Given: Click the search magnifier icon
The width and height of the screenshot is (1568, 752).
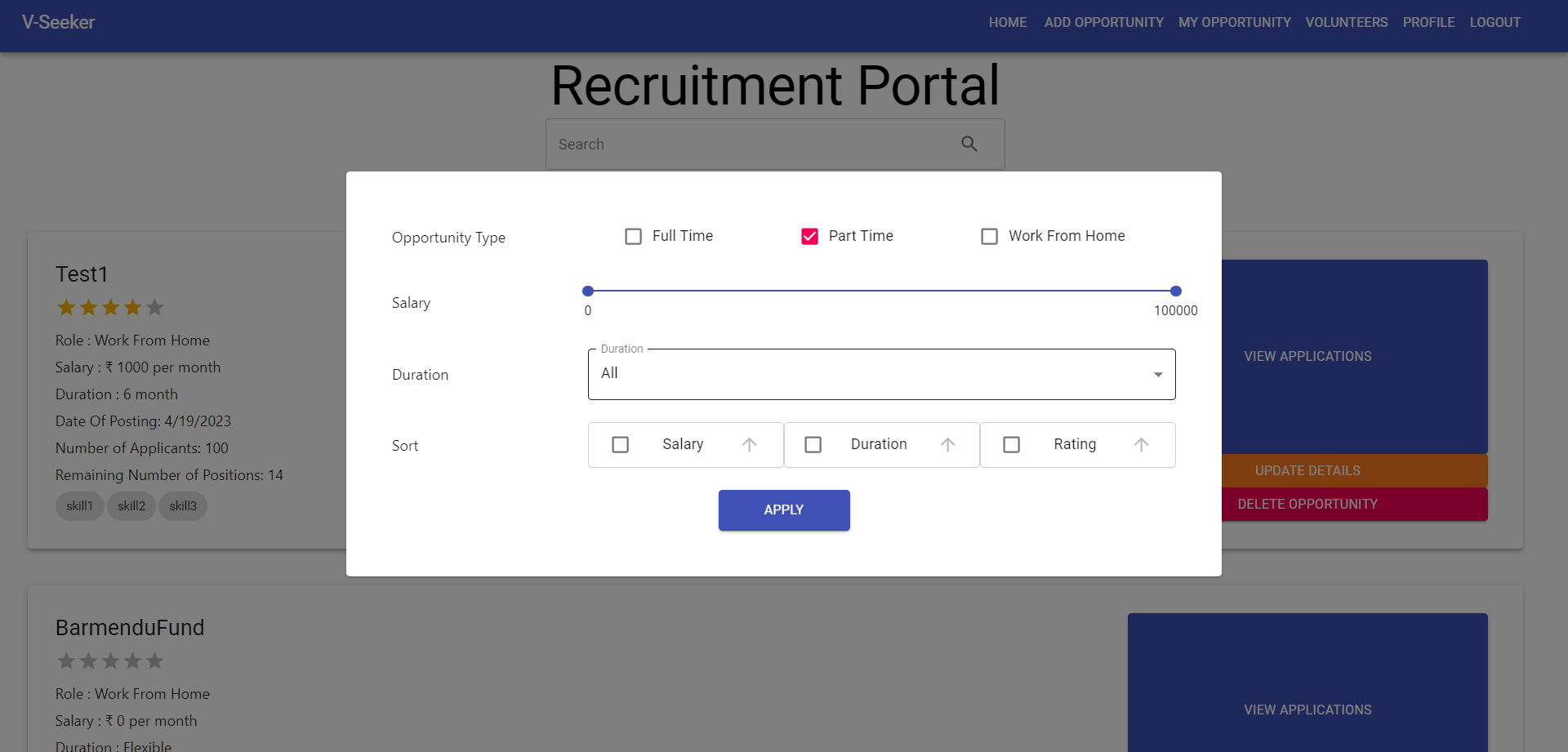Looking at the screenshot, I should click(x=969, y=144).
